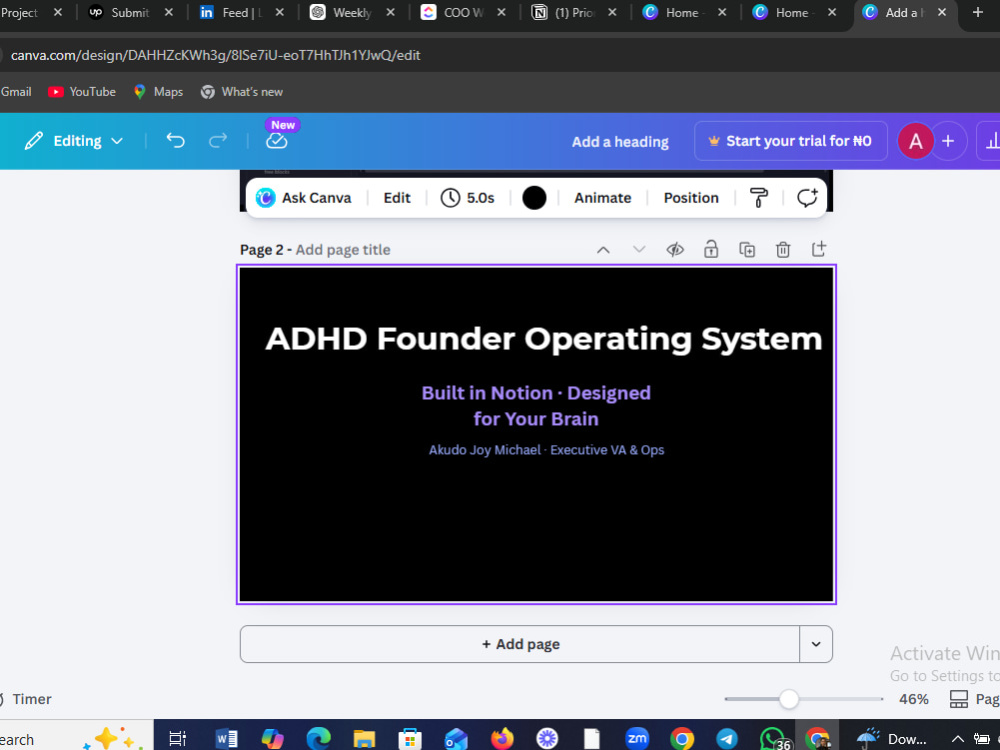This screenshot has width=1000, height=750.
Task: Open the black background color swatch
Action: click(534, 198)
